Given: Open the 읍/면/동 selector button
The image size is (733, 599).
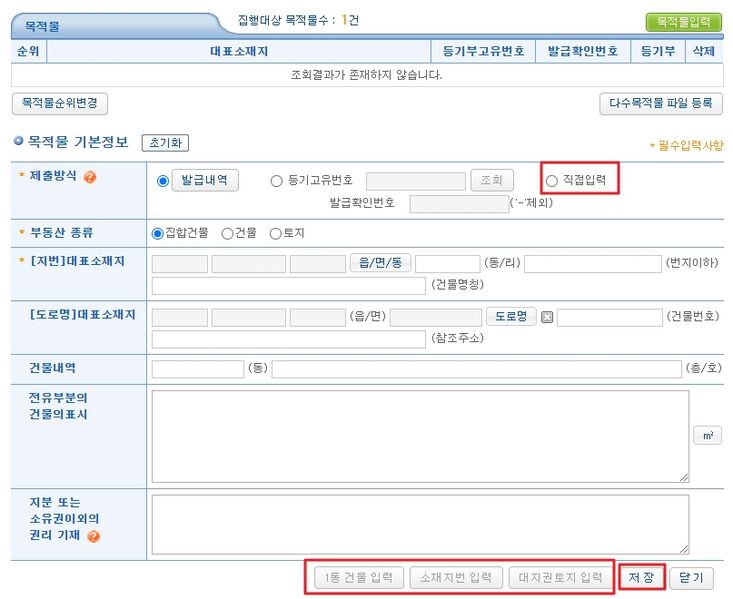Looking at the screenshot, I should click(x=381, y=263).
